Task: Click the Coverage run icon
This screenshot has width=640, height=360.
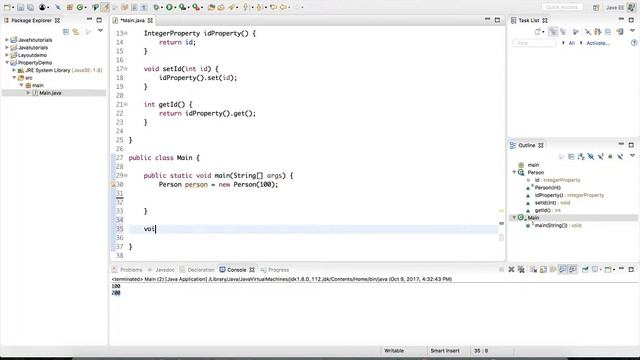Action: (x=182, y=7)
